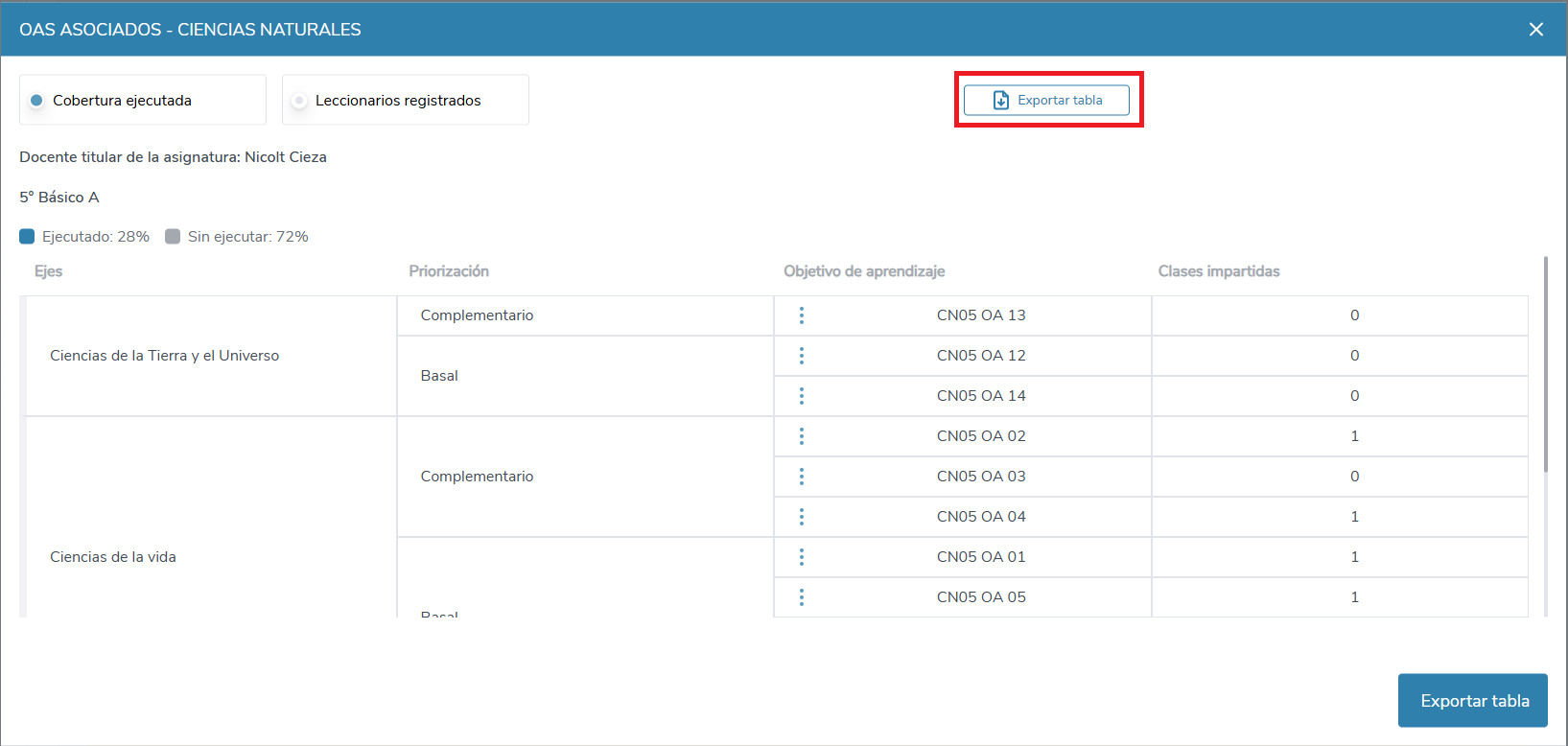Click outlined Exportar tabla button with download icon

(x=1046, y=100)
